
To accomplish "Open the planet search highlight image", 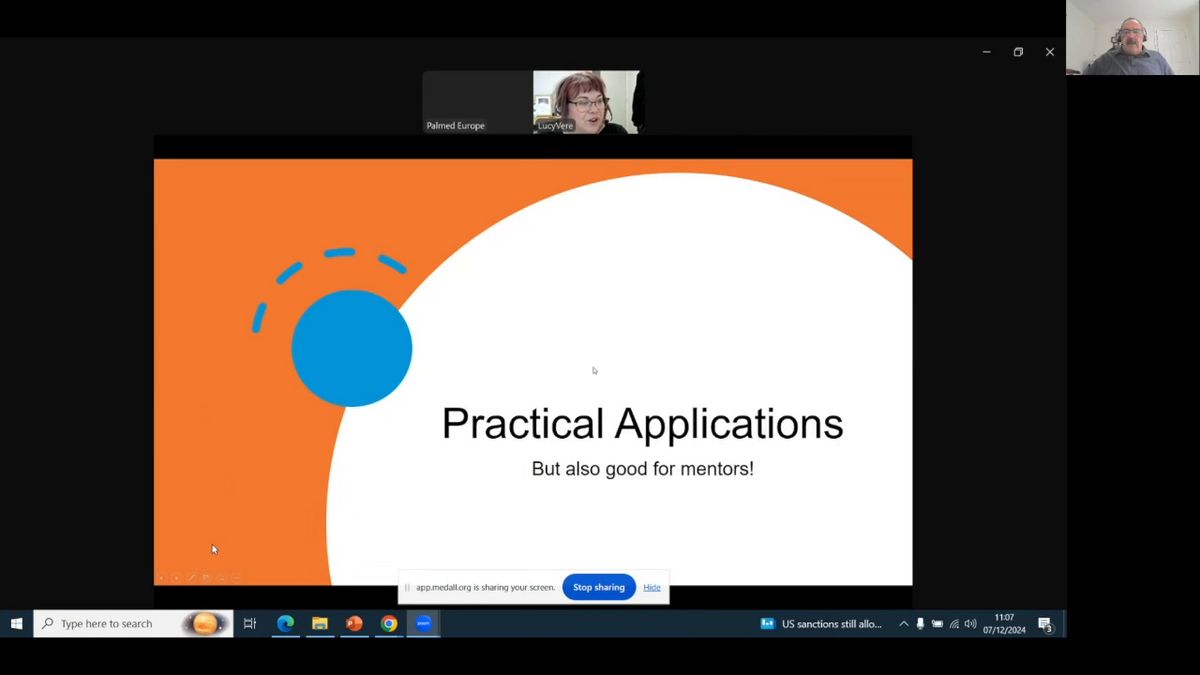I will [205, 624].
